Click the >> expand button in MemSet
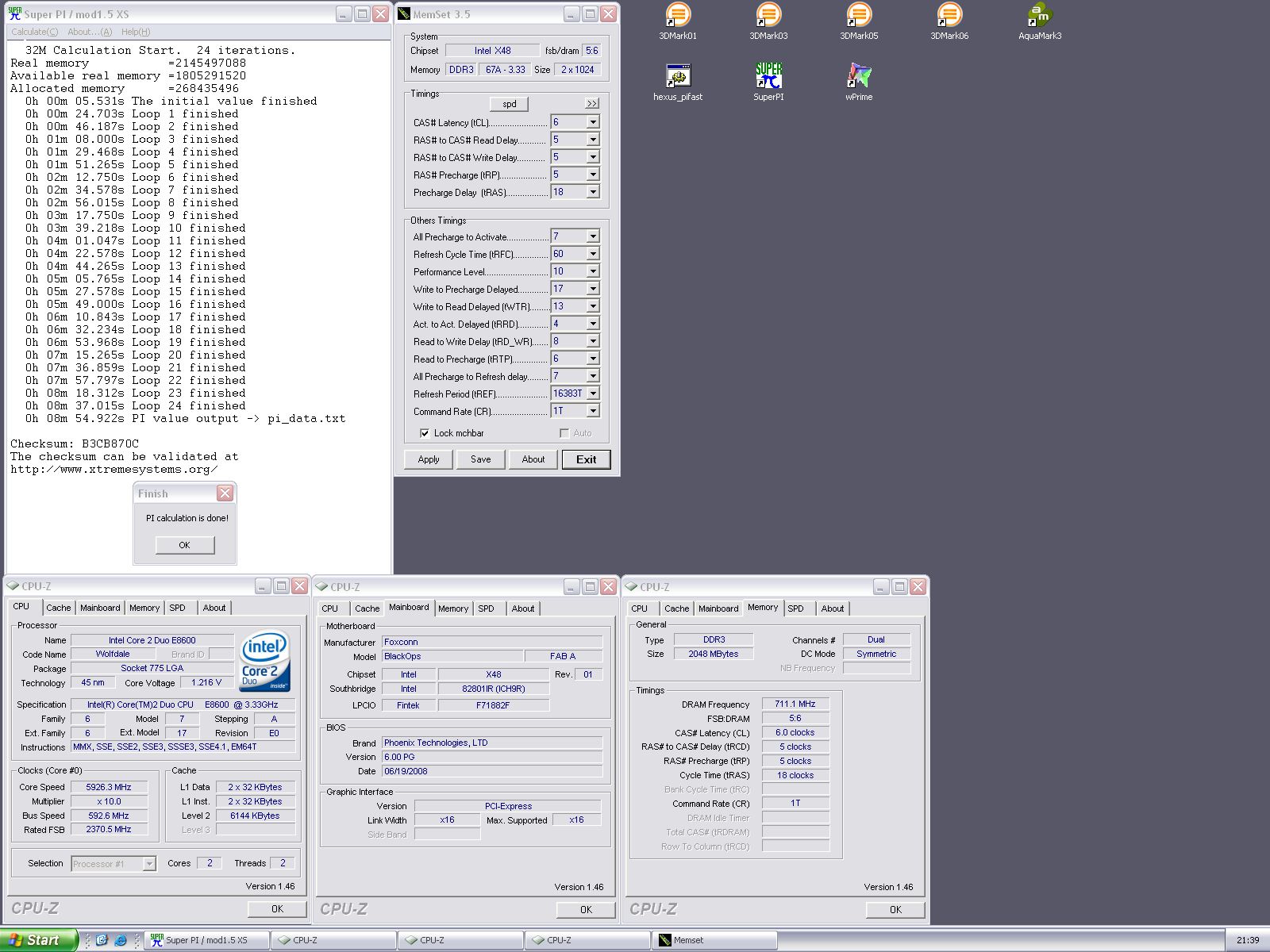The width and height of the screenshot is (1270, 952). coord(592,104)
